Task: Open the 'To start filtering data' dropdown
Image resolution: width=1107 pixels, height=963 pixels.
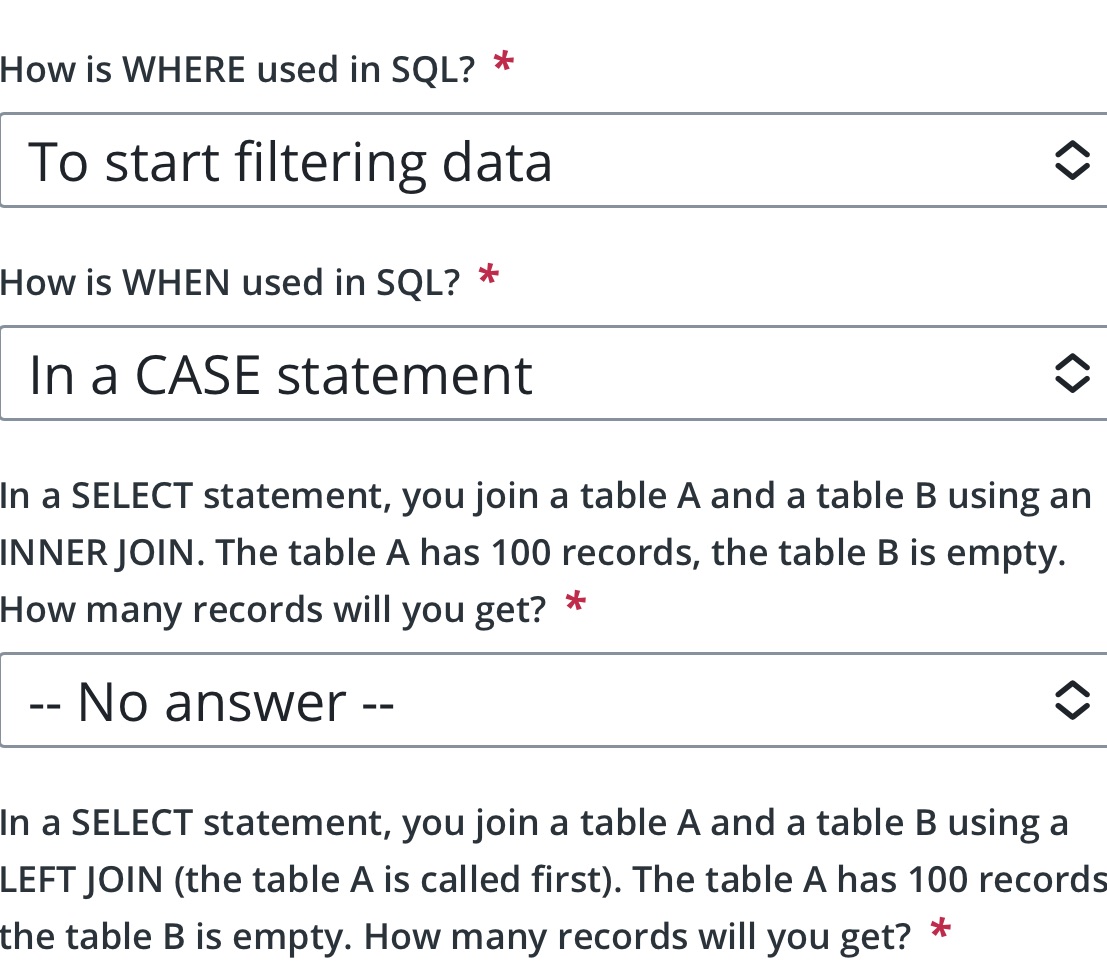Action: coord(400,160)
